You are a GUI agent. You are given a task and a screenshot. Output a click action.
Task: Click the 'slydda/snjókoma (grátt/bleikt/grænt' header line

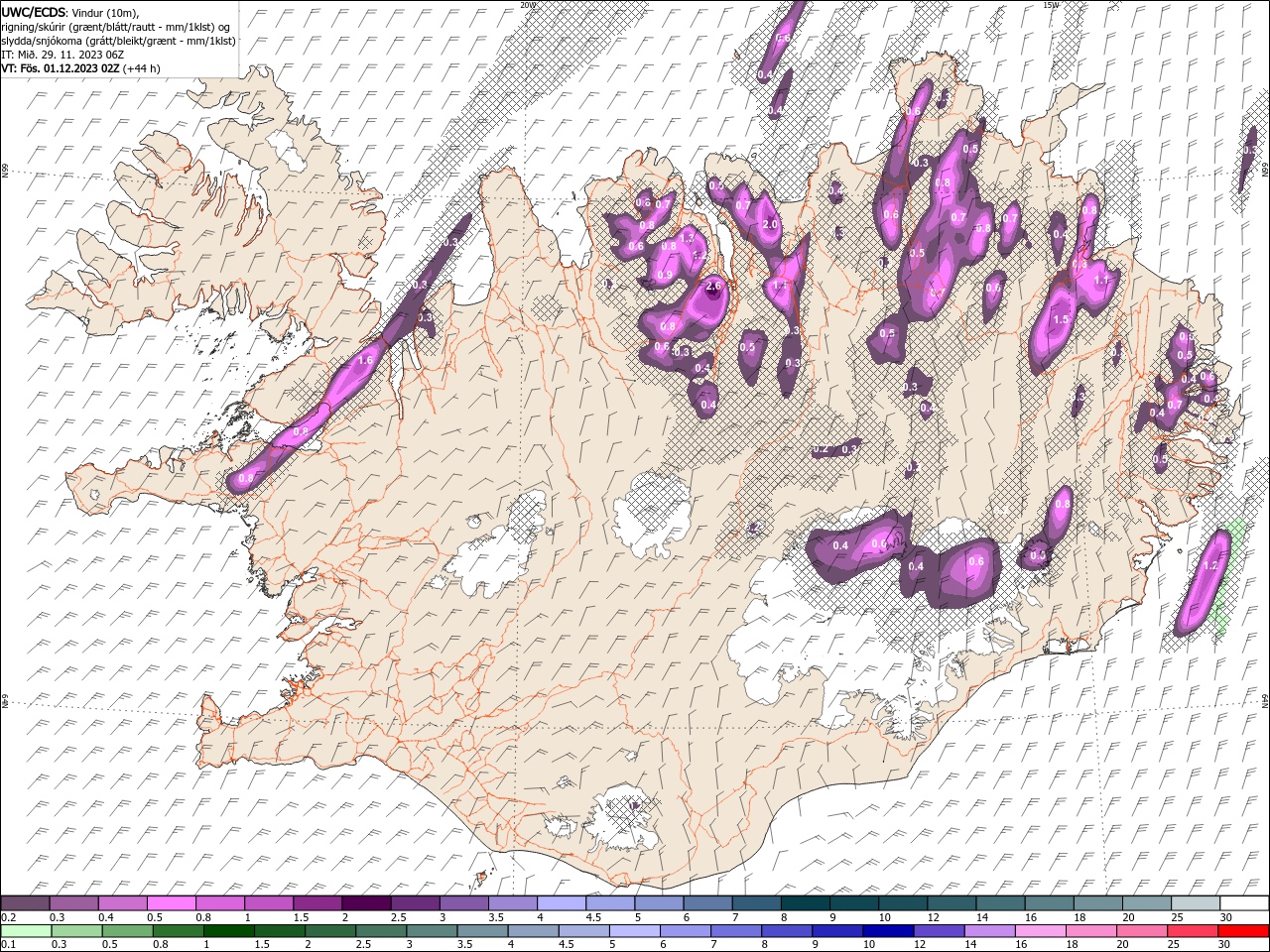click(118, 41)
